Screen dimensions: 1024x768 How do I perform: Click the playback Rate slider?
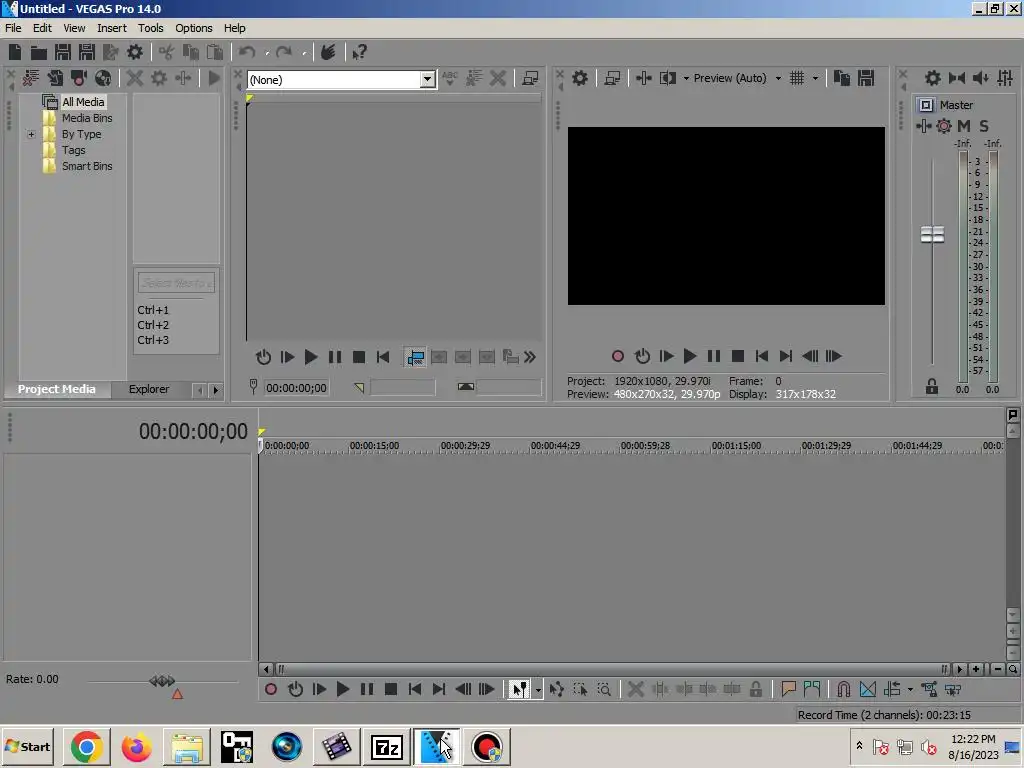pyautogui.click(x=162, y=681)
